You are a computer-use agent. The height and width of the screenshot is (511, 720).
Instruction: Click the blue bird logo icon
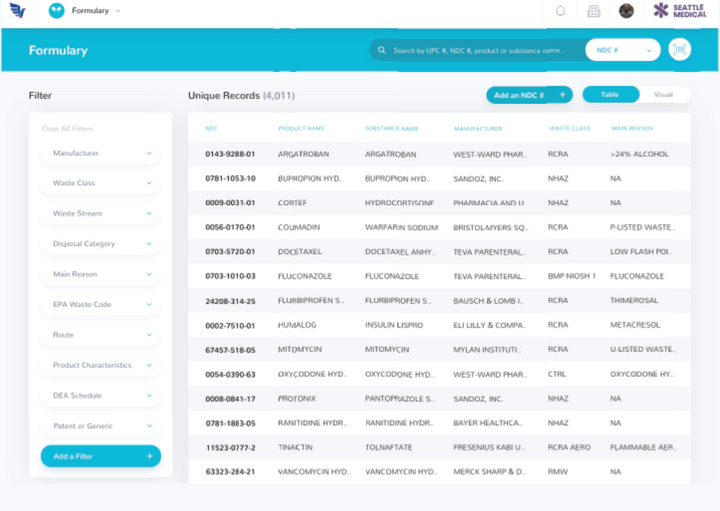tap(17, 10)
